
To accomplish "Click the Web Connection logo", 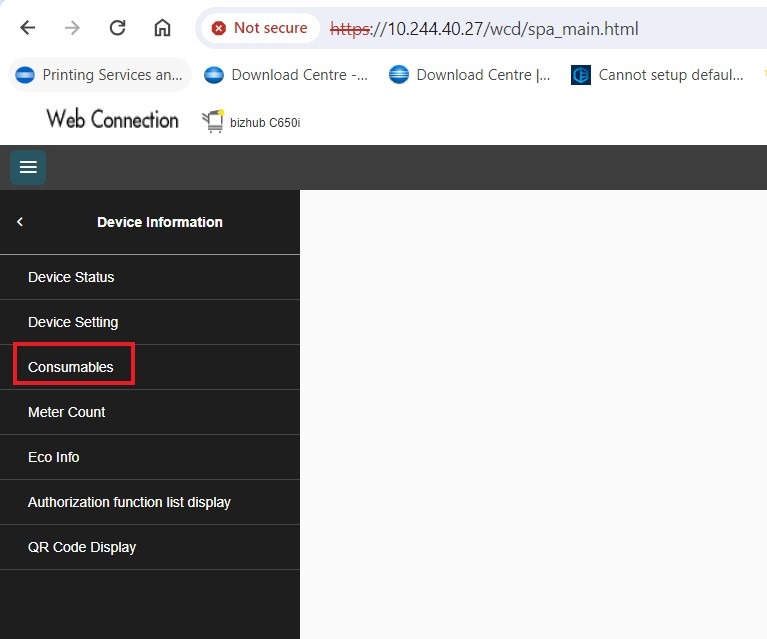I will pos(112,120).
